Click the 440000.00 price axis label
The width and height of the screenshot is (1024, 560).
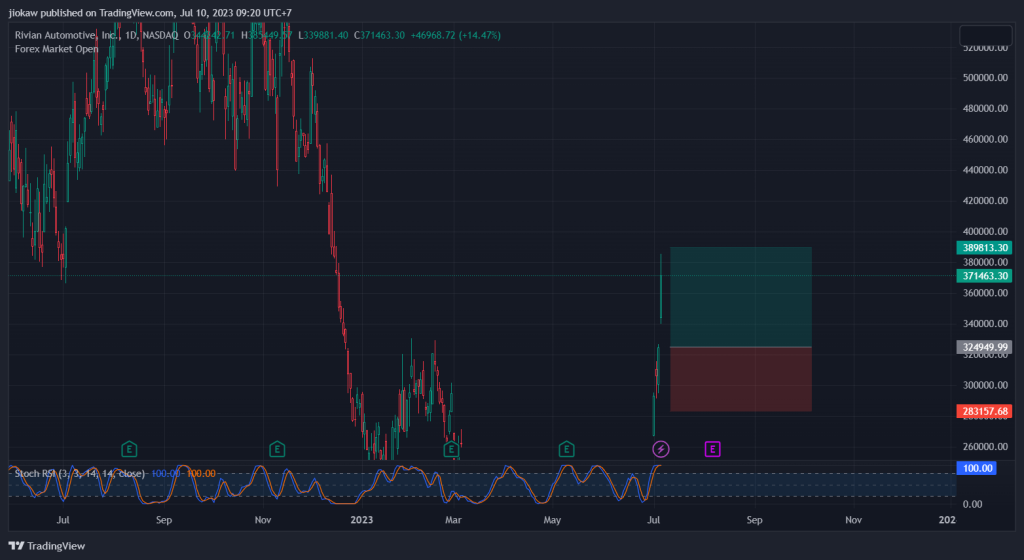(985, 170)
